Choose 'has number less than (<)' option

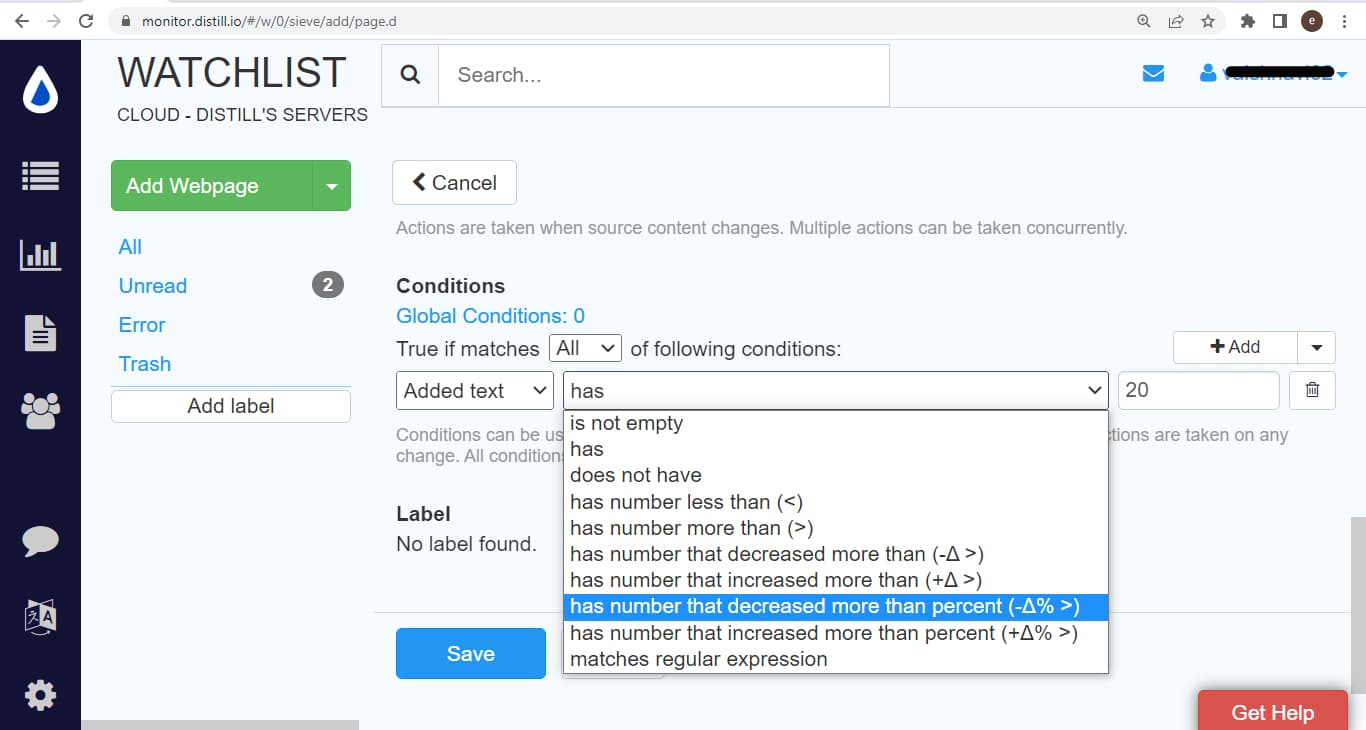(x=686, y=502)
